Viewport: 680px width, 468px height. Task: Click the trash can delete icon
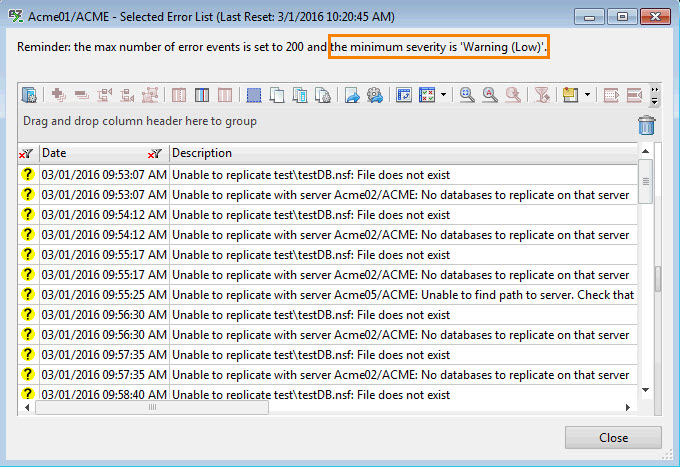tap(647, 124)
